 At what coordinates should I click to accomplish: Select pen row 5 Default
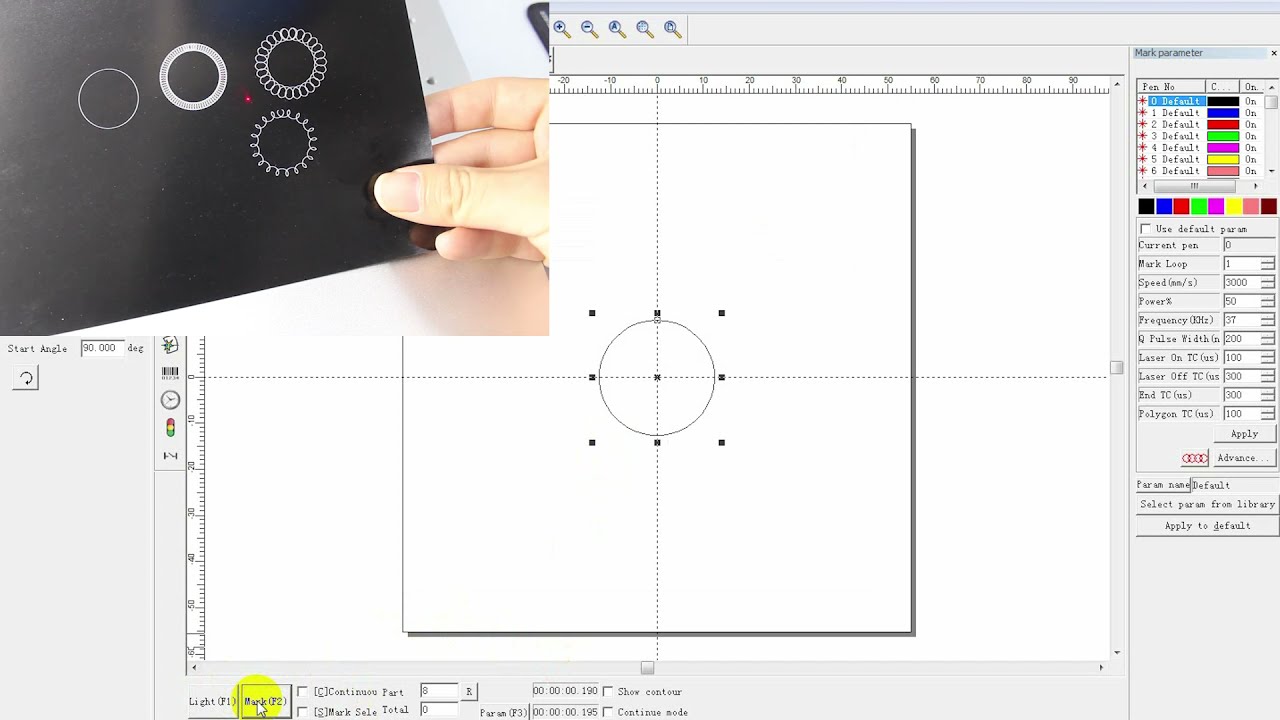point(1201,159)
